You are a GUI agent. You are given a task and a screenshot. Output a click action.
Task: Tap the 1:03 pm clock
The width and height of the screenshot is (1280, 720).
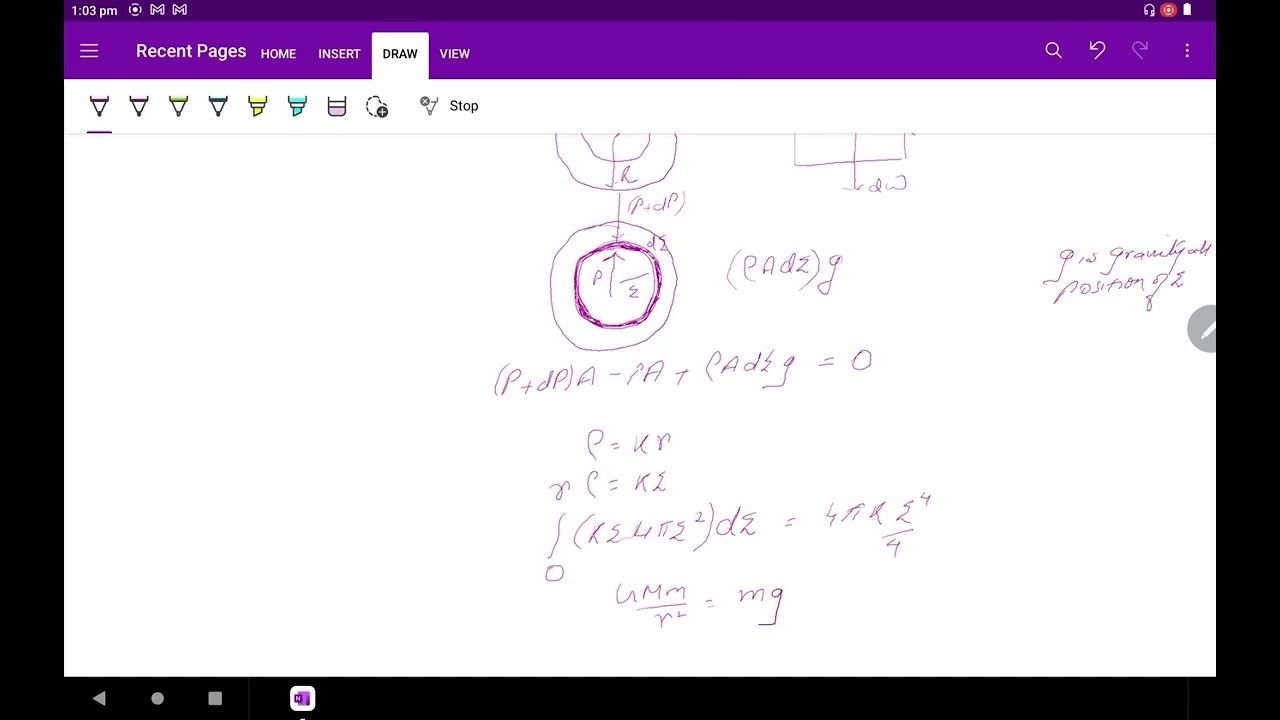94,10
